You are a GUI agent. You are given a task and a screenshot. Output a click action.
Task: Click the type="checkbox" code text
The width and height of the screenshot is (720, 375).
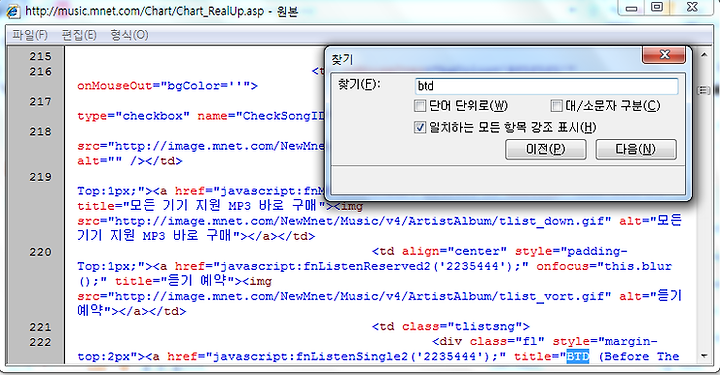tap(133, 116)
